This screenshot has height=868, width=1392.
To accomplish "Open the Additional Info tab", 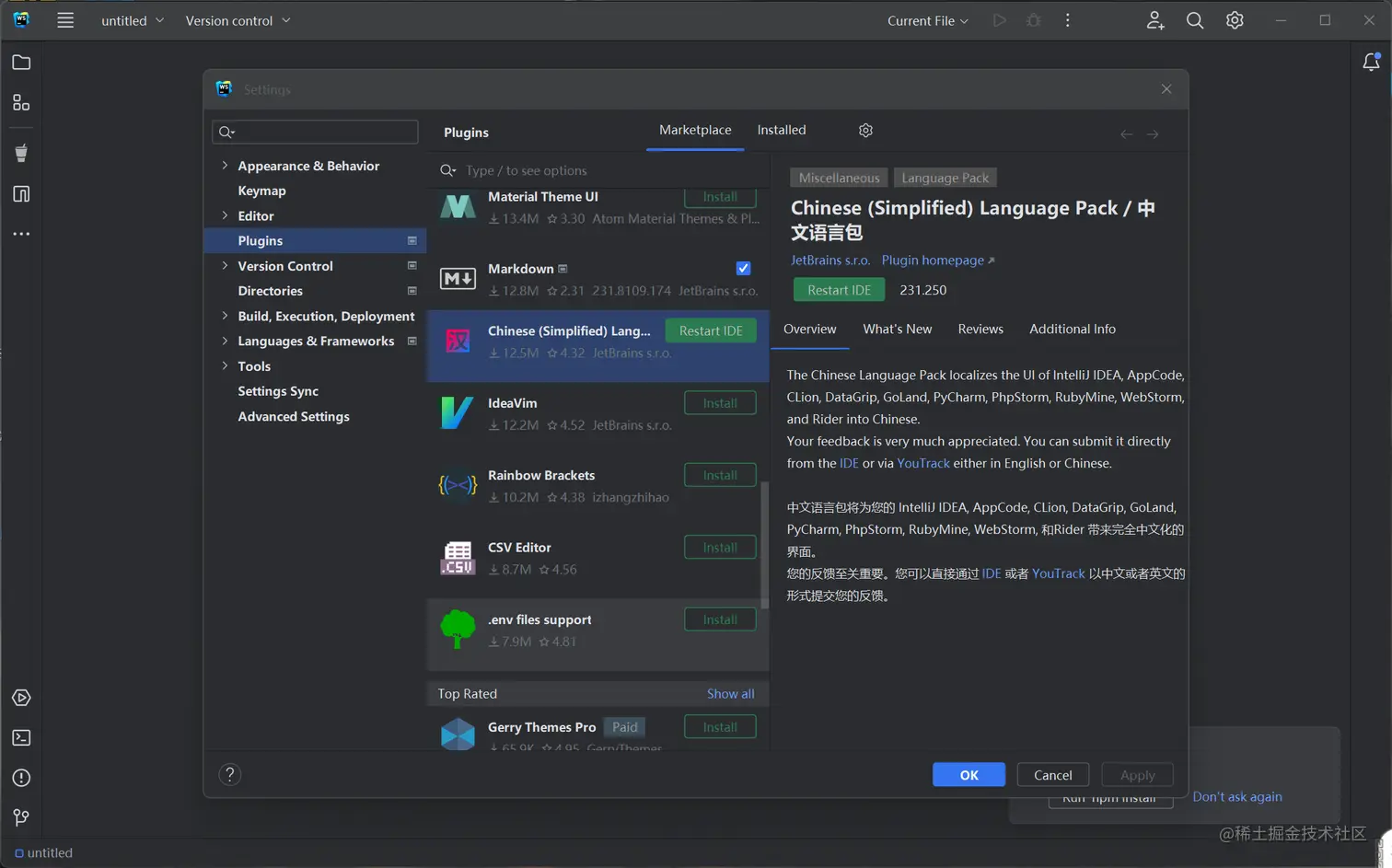I will click(x=1073, y=330).
